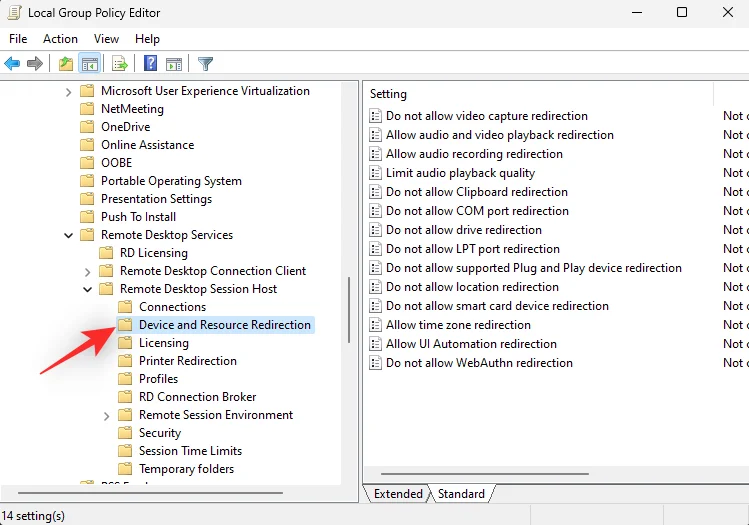The image size is (749, 525).
Task: Select Presentation Settings tree item
Action: point(156,199)
